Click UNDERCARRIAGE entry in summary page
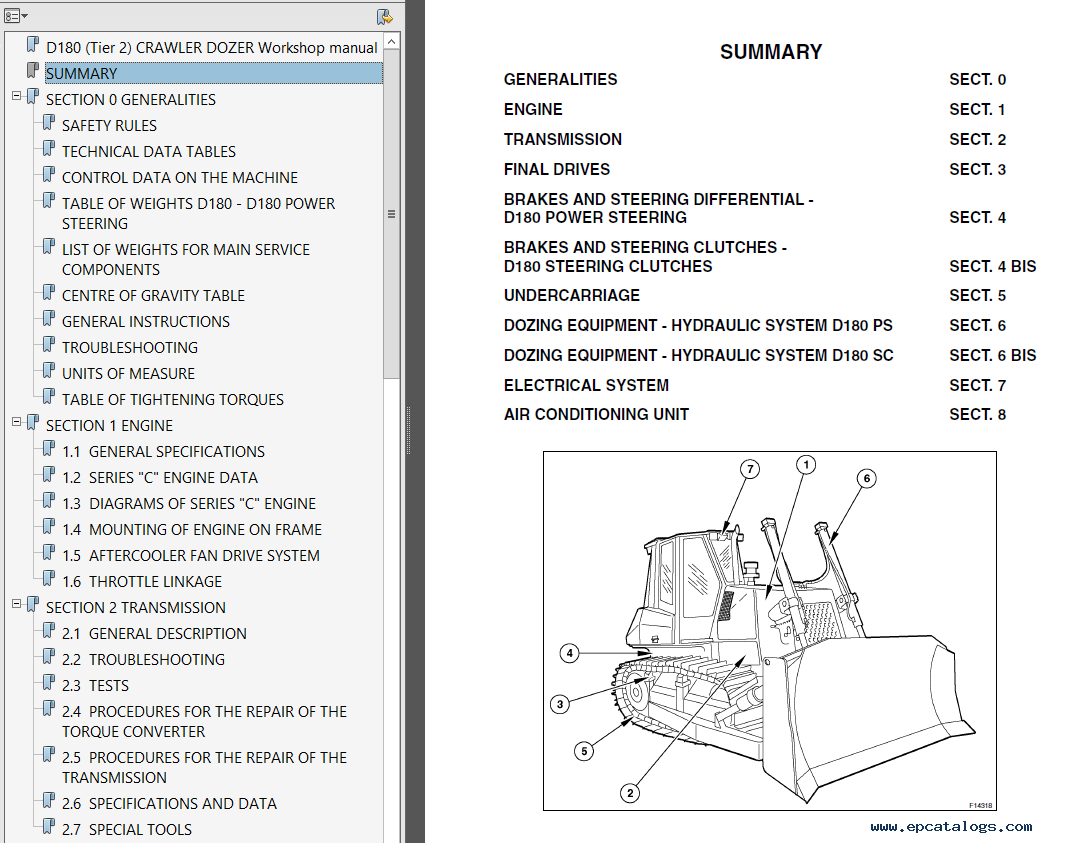Image resolution: width=1083 pixels, height=843 pixels. tap(572, 295)
